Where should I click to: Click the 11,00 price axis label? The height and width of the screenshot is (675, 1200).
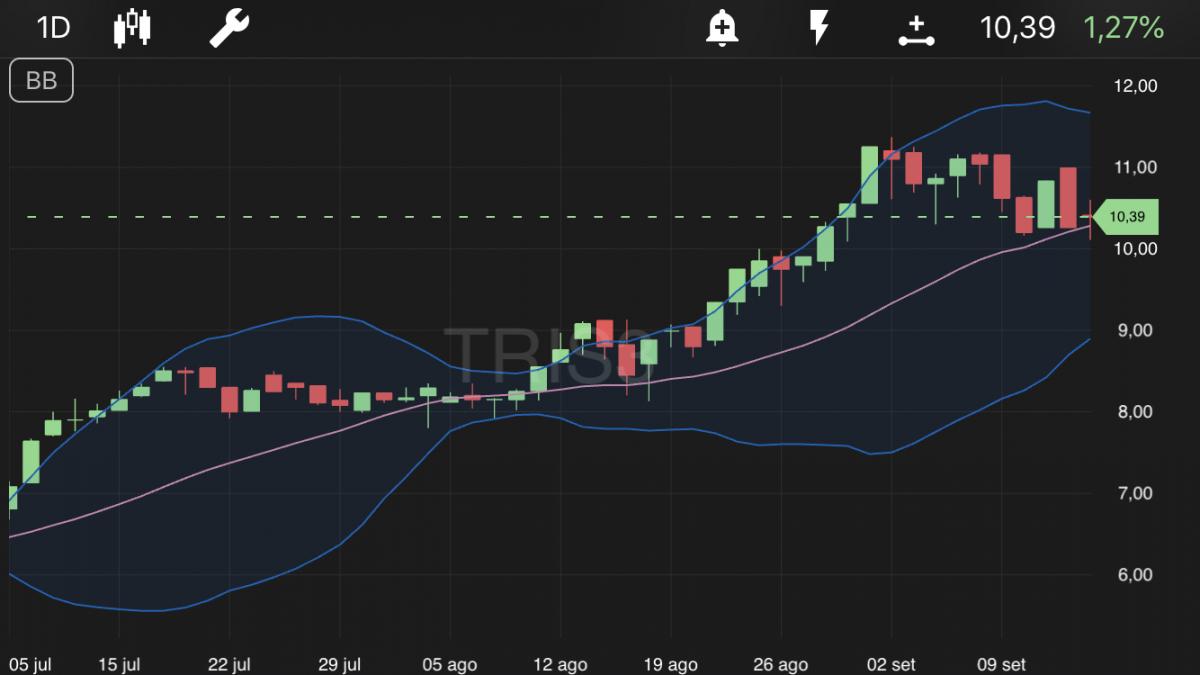click(x=1136, y=167)
